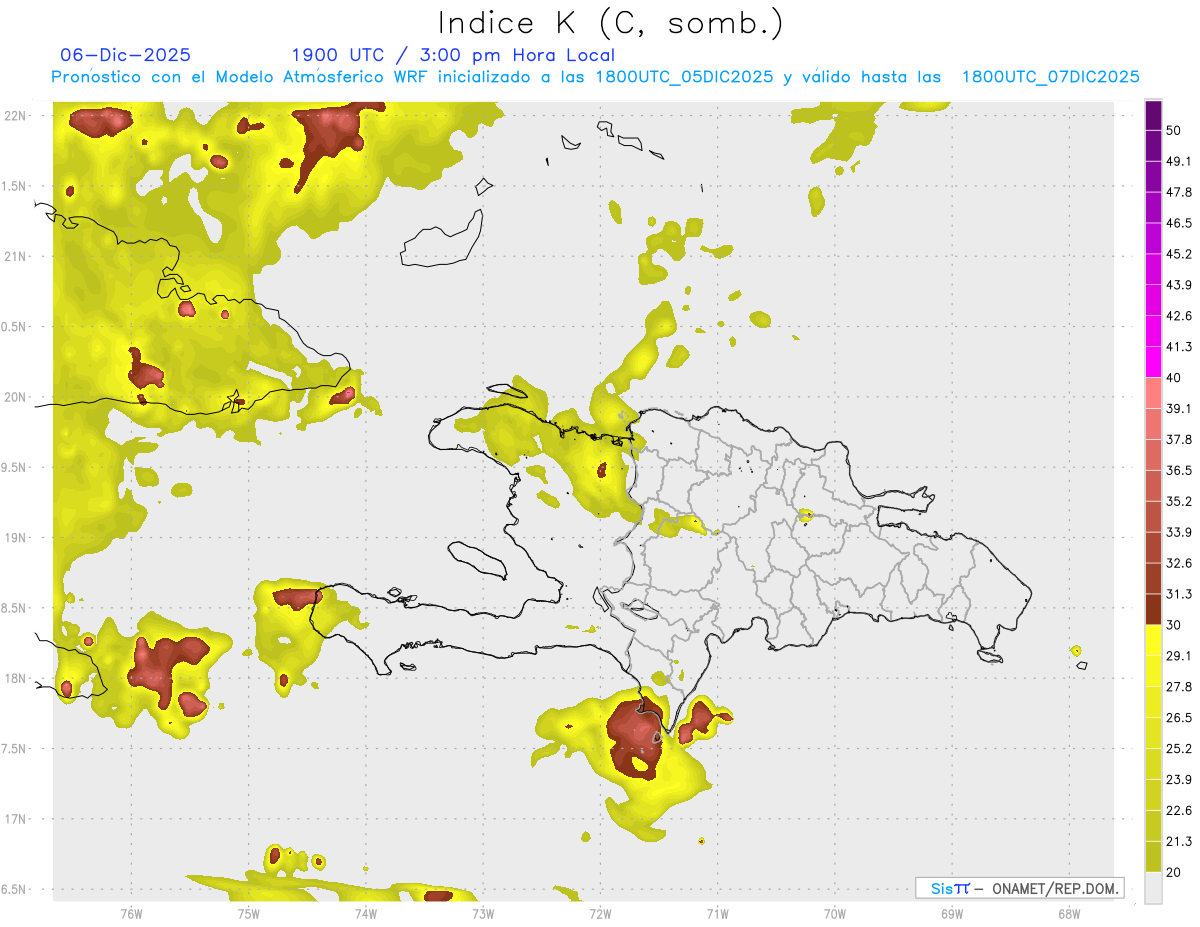Click the "74W" longitude label
The width and height of the screenshot is (1200, 927).
click(x=366, y=912)
